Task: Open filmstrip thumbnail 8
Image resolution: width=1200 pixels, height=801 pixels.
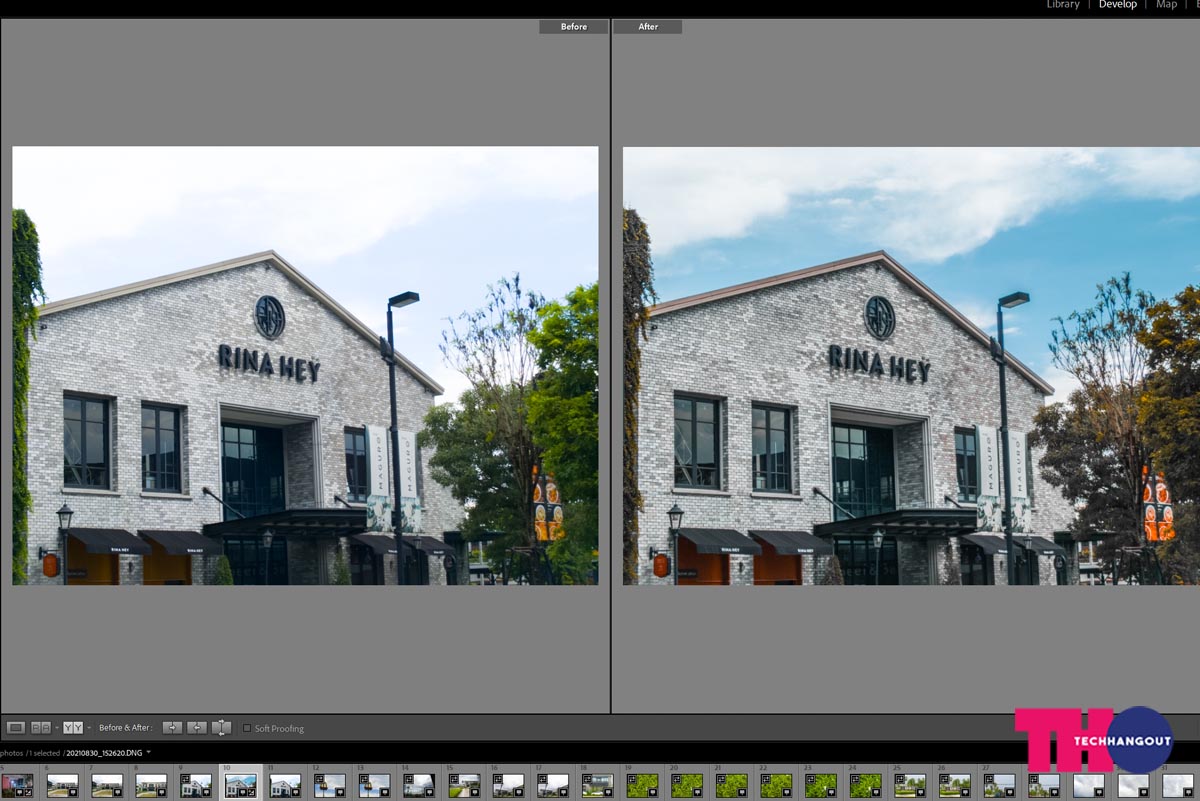Action: tap(151, 785)
